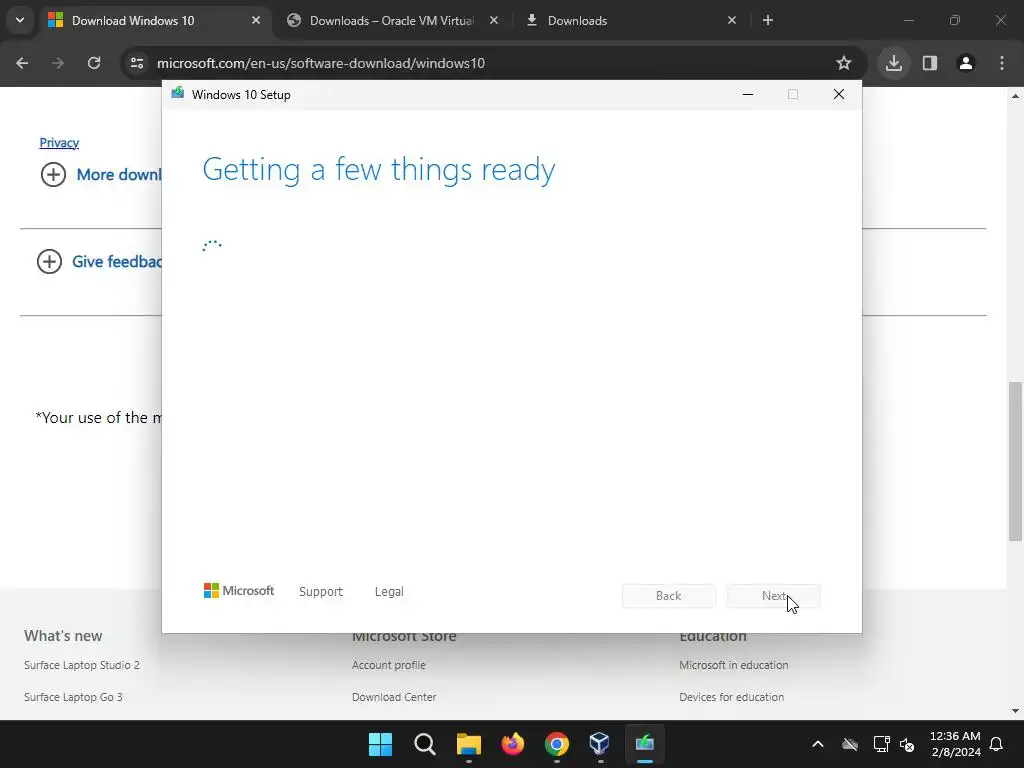Open File Explorer from taskbar
The width and height of the screenshot is (1024, 768).
(x=468, y=744)
